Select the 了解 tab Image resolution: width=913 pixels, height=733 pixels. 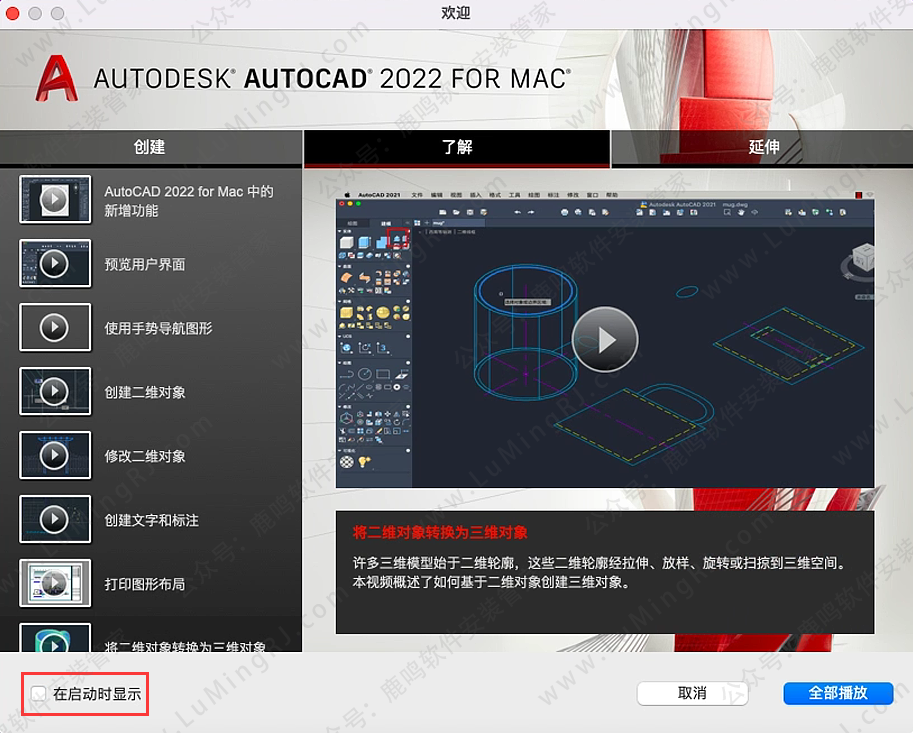(456, 147)
